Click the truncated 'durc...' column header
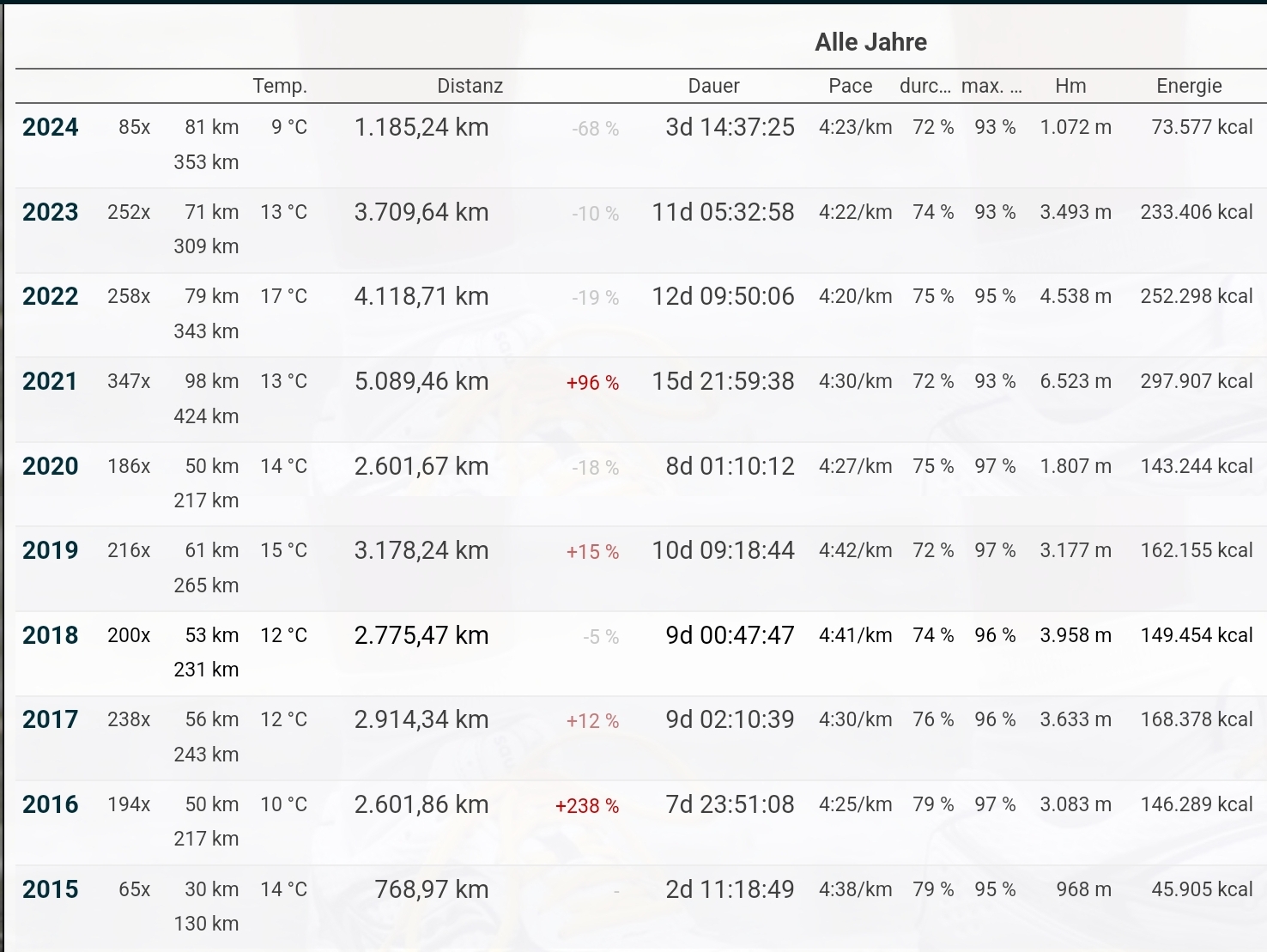 (924, 86)
